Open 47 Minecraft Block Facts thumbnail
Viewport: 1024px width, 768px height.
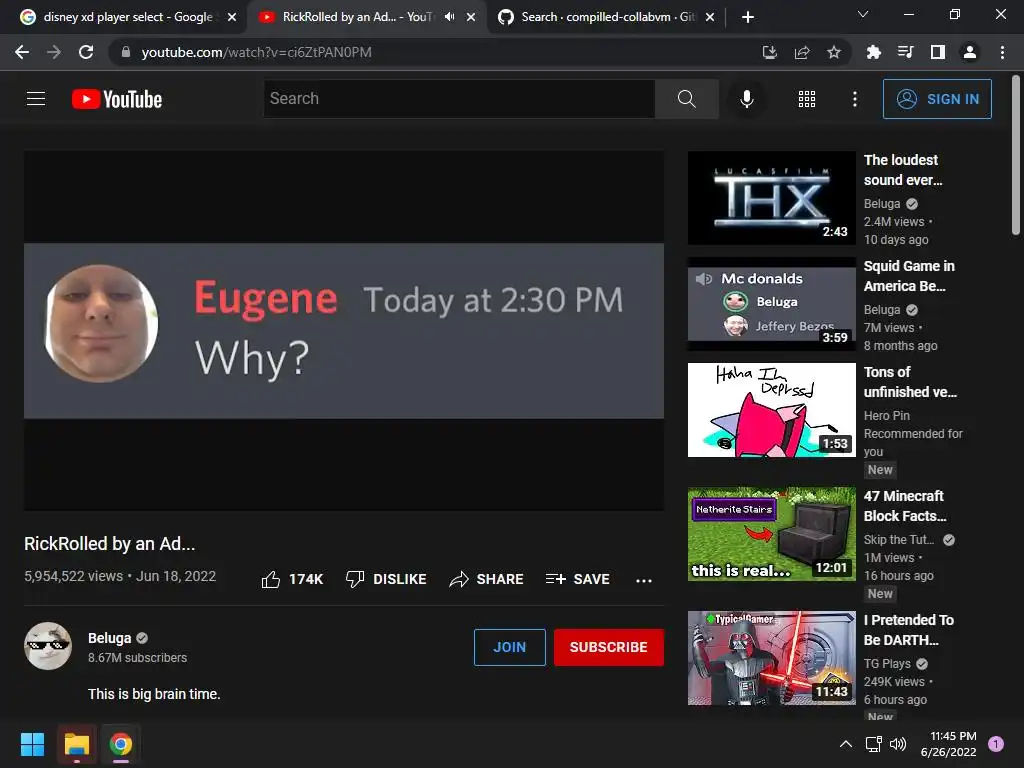pos(771,534)
